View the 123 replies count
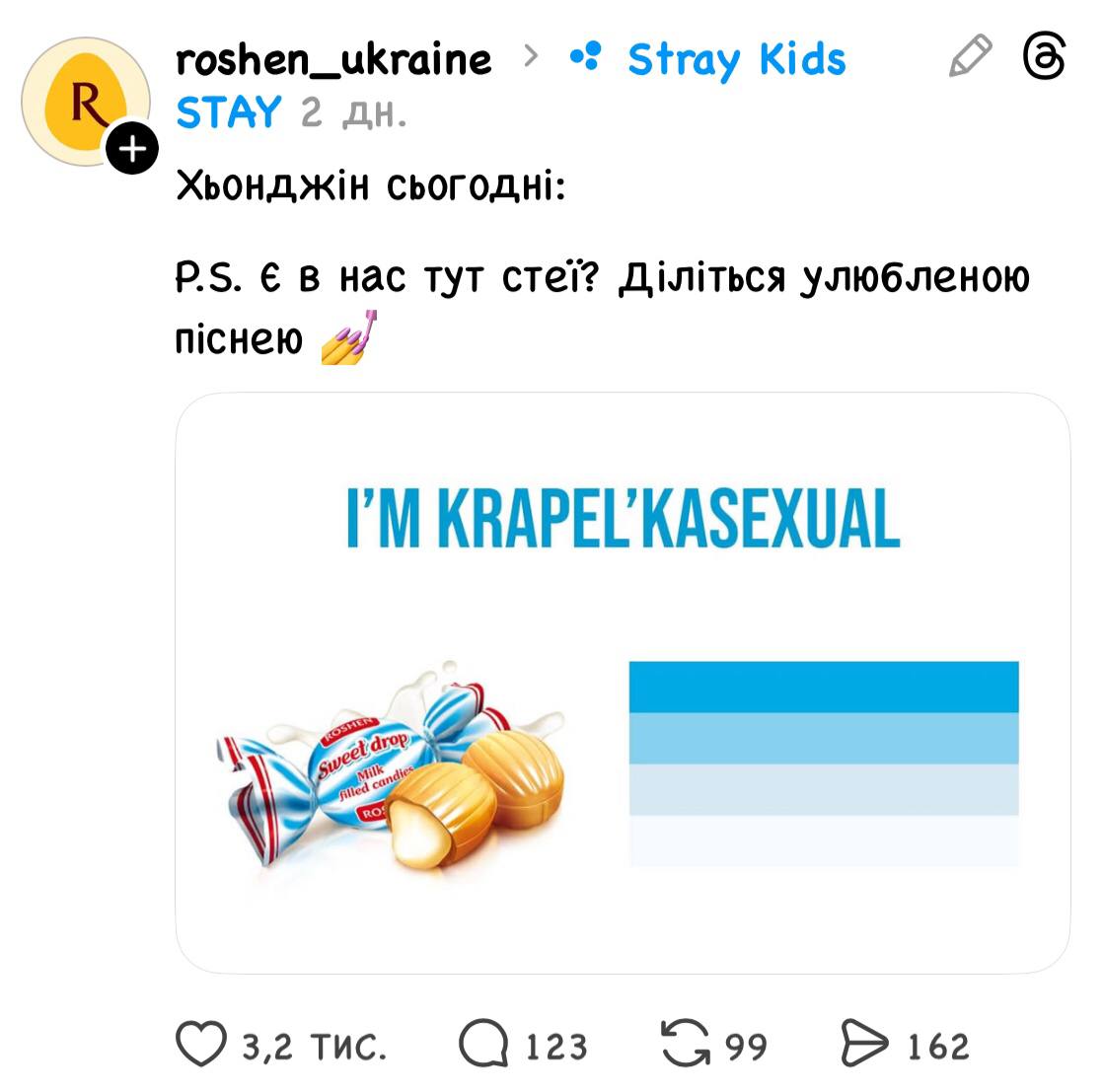Image resolution: width=1104 pixels, height=1092 pixels. (x=555, y=1047)
